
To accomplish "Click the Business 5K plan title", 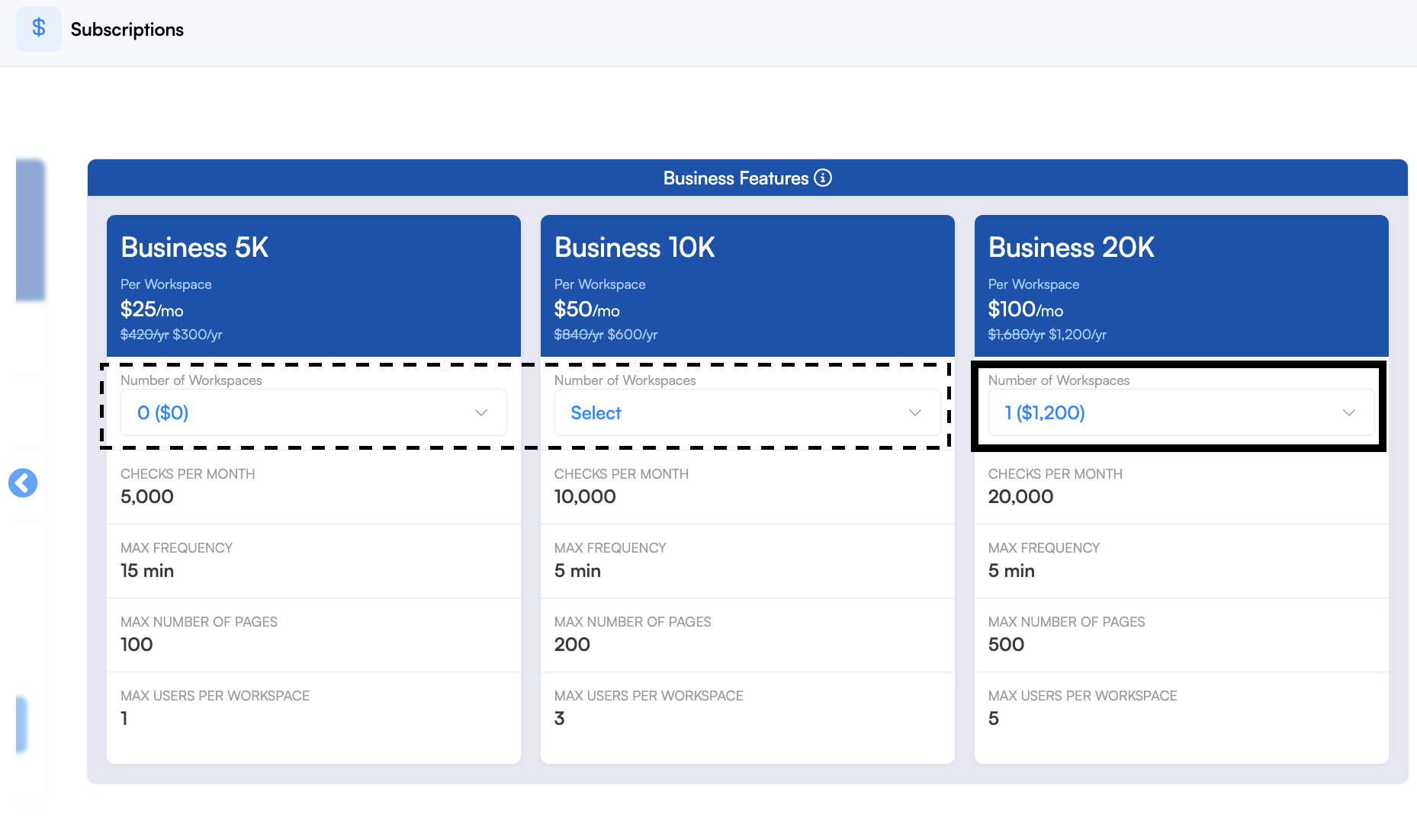I will click(x=194, y=247).
